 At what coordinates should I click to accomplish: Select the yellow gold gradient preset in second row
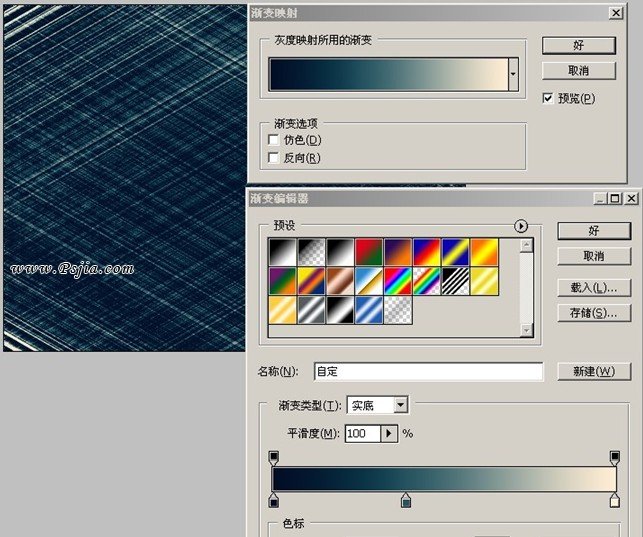[x=484, y=281]
